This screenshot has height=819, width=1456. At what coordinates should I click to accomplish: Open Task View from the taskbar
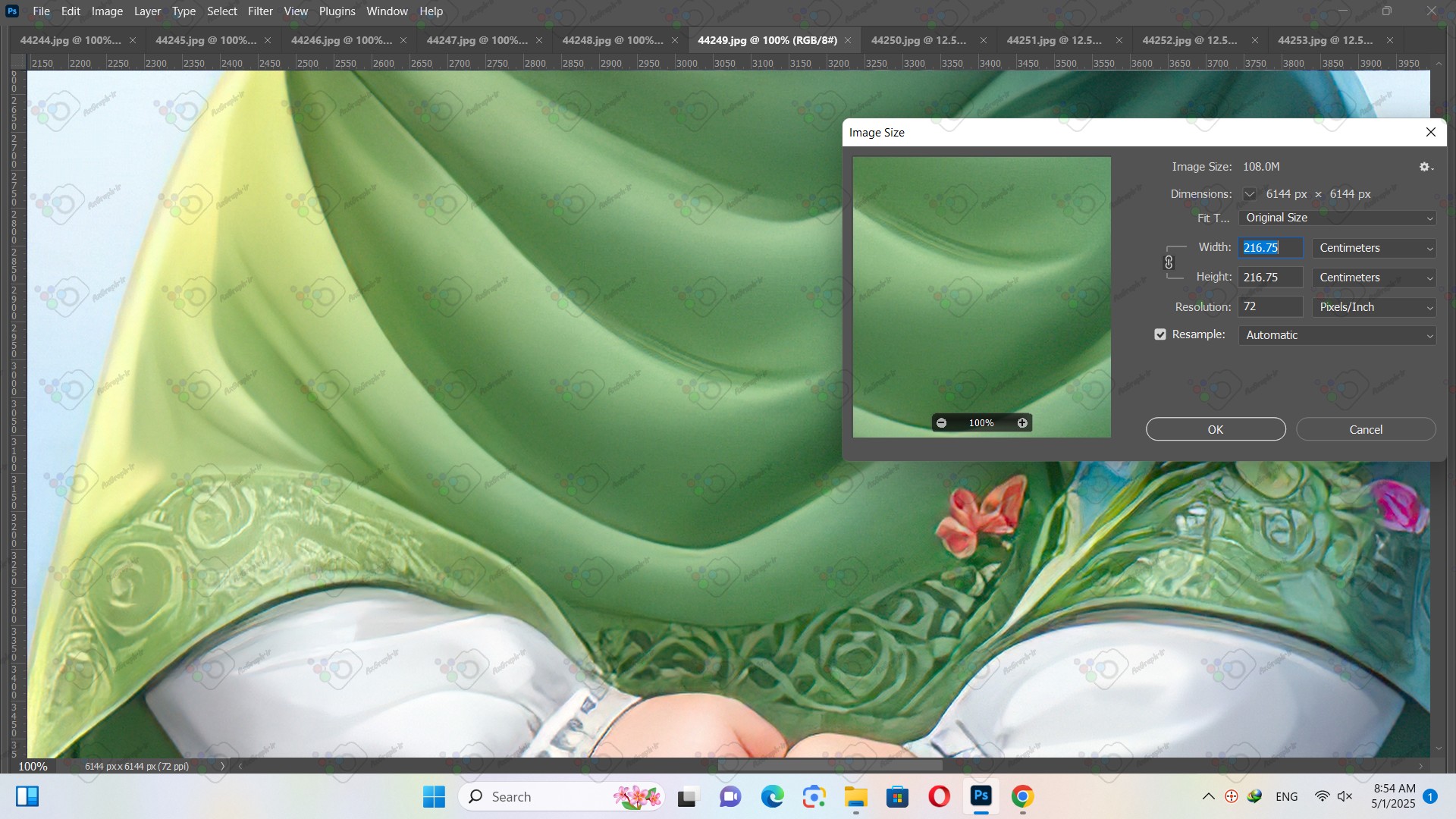pos(687,797)
